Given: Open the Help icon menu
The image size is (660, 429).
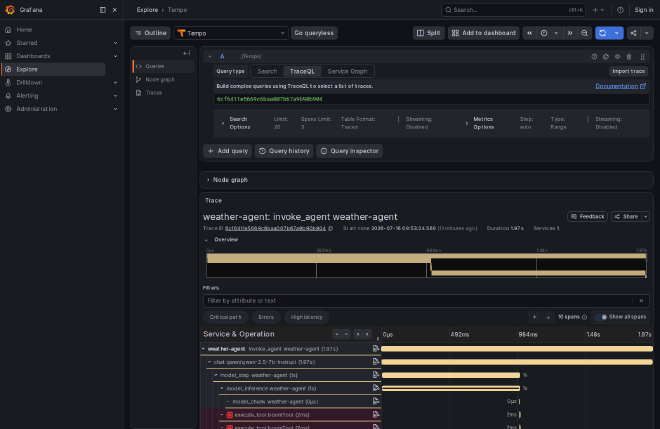Looking at the screenshot, I should [x=620, y=10].
